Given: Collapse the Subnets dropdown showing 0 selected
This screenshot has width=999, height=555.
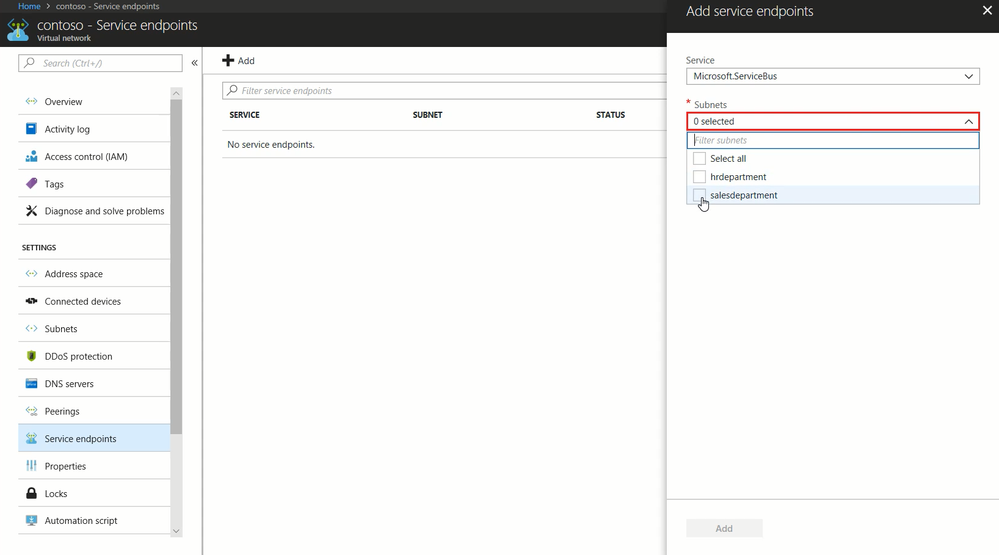Looking at the screenshot, I should click(832, 121).
